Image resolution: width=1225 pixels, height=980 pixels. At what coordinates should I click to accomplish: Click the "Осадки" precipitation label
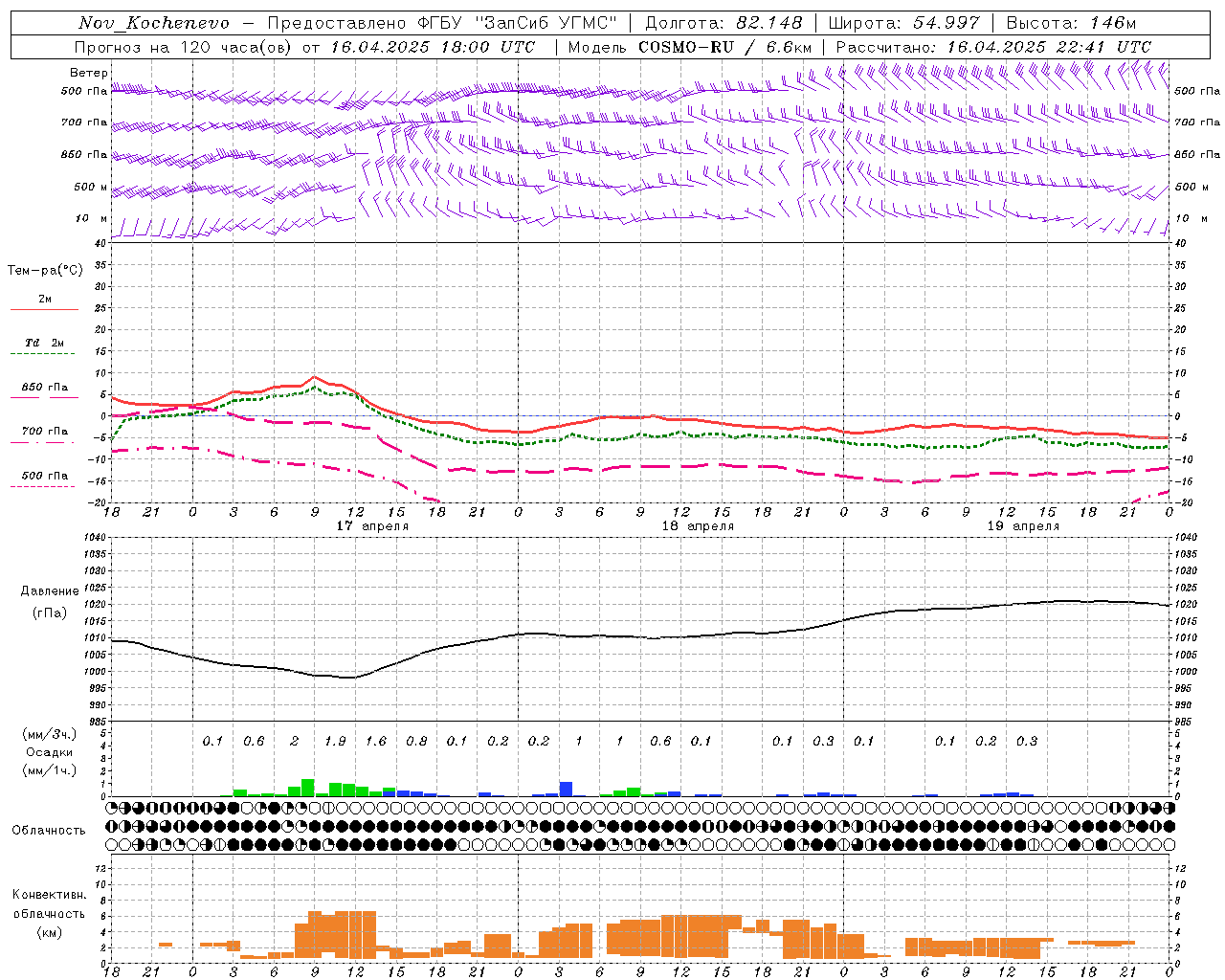(x=50, y=752)
